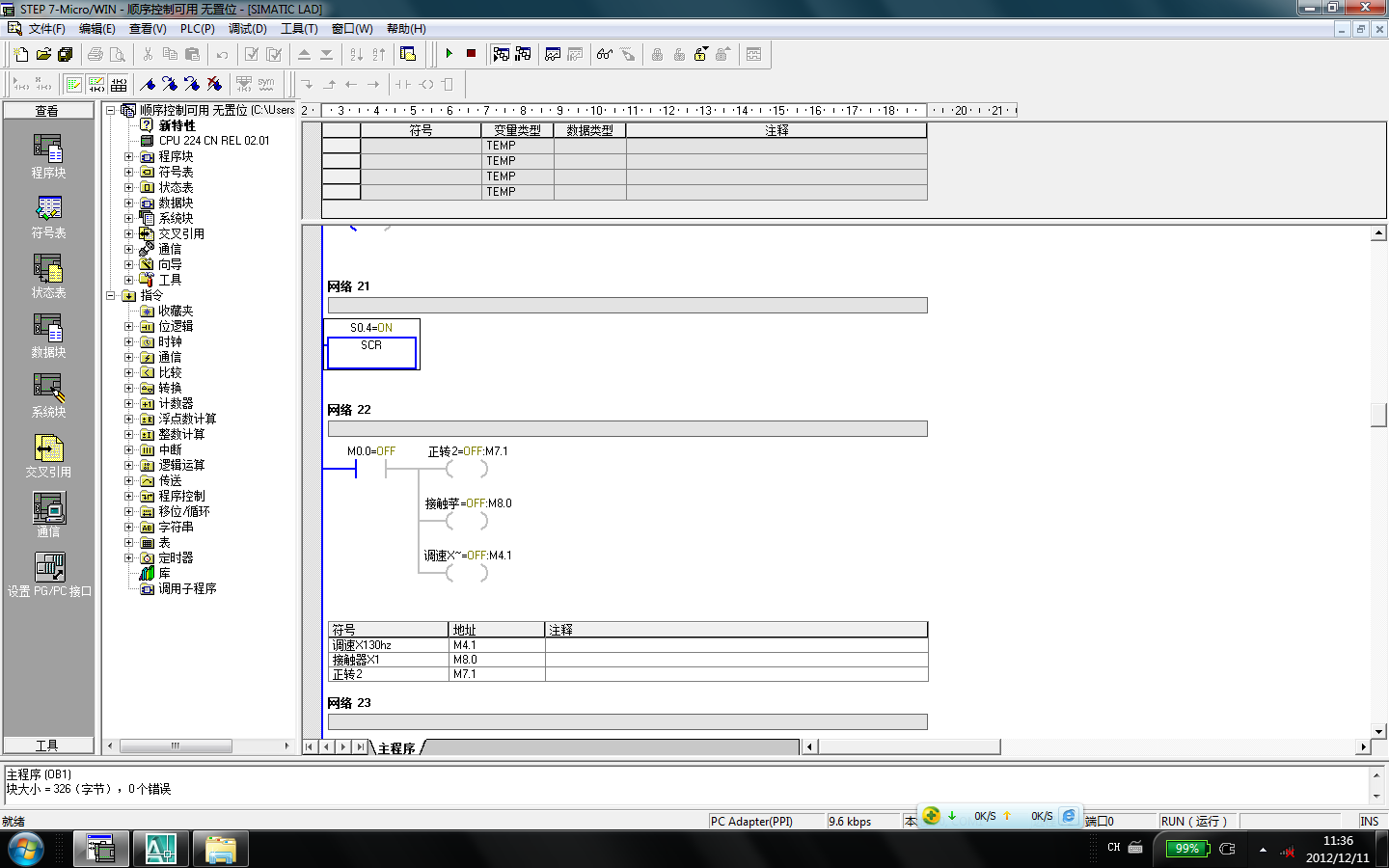Open a project via the open-folder icon
The height and width of the screenshot is (868, 1389).
coord(43,54)
